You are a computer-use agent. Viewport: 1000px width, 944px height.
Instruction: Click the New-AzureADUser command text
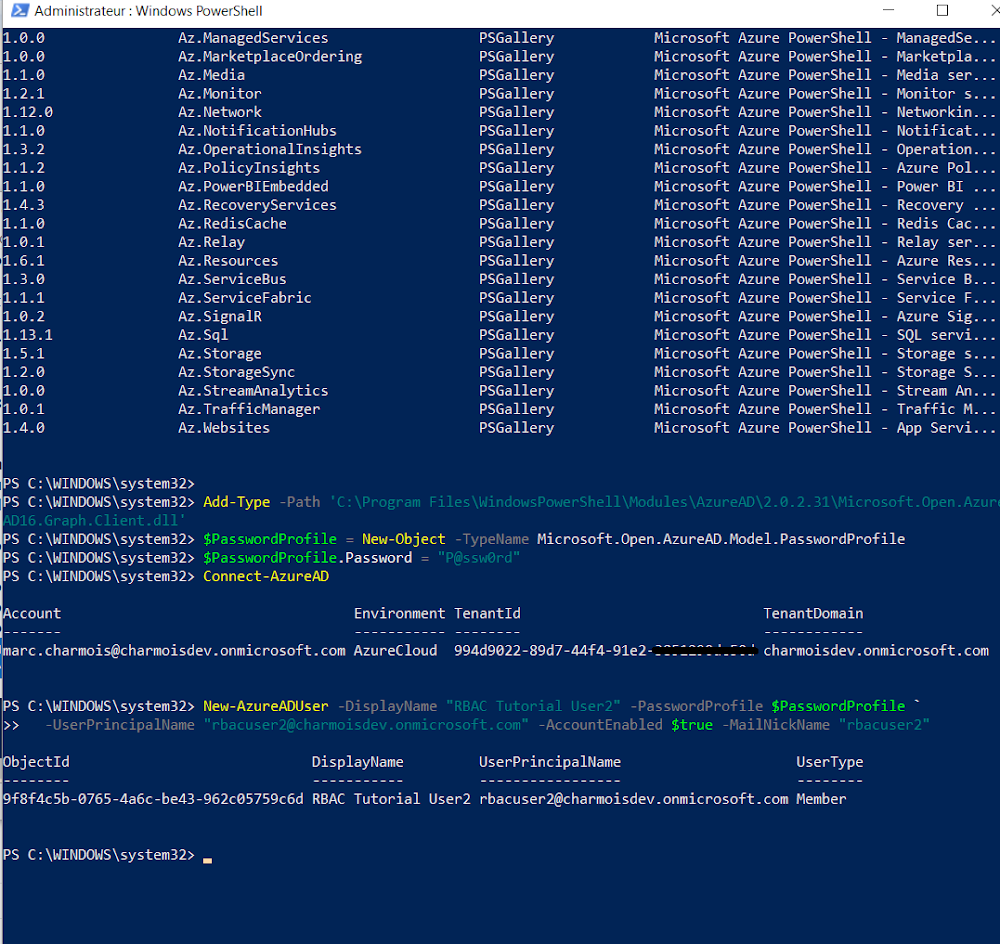point(265,705)
